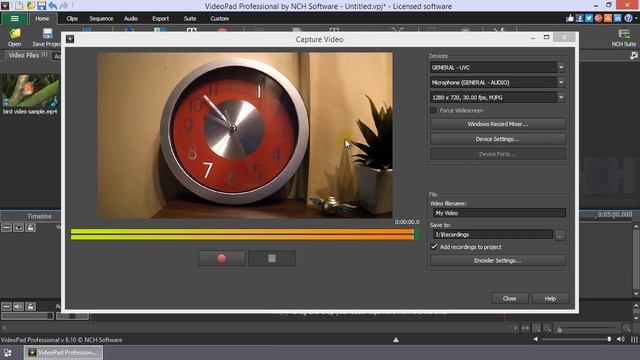
Task: Click the Save to path field
Action: tap(492, 235)
